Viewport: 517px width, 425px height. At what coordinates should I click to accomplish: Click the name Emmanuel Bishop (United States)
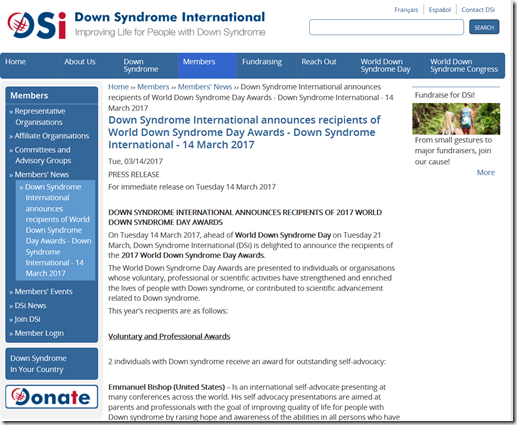[166, 387]
